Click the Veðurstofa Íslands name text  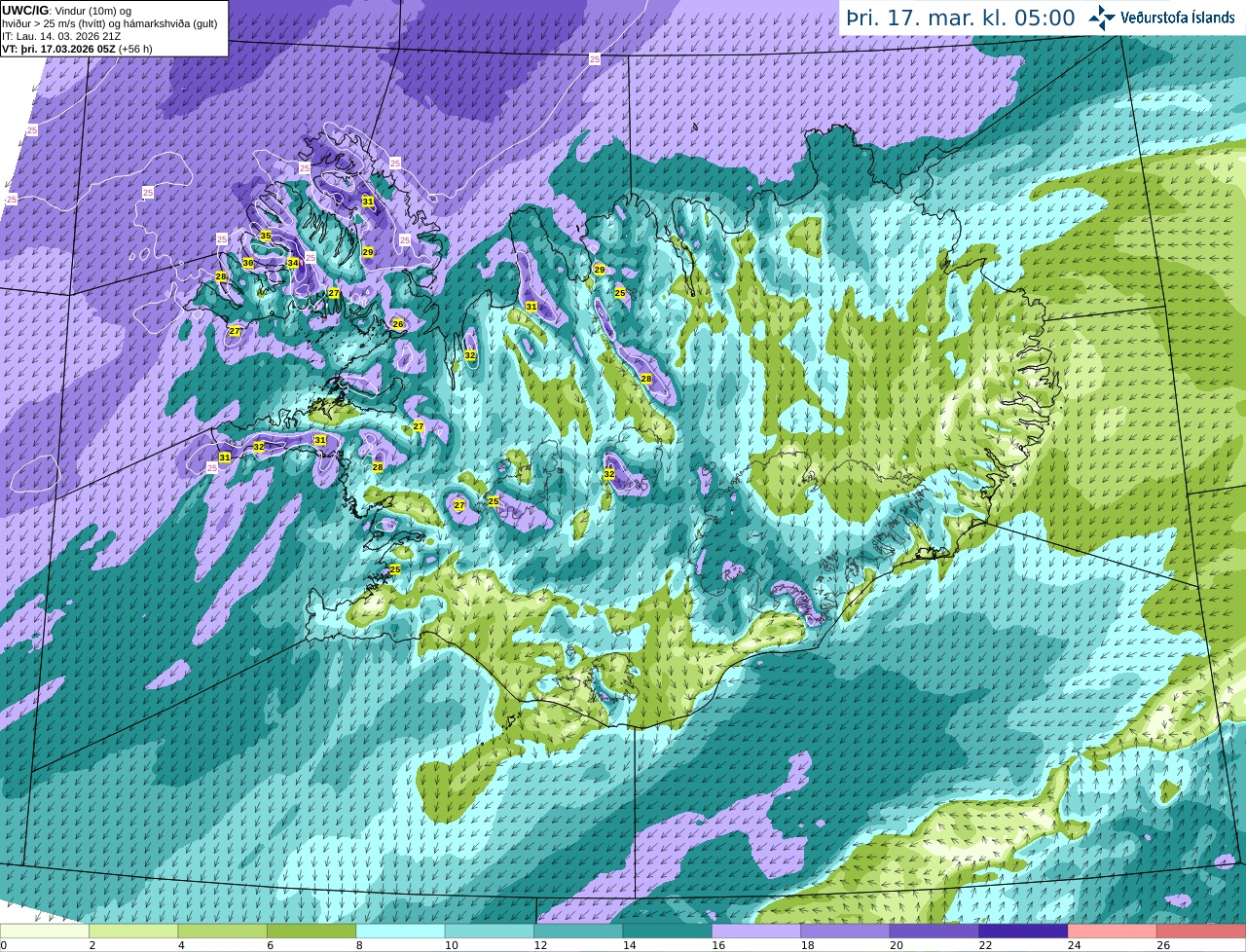(1177, 18)
